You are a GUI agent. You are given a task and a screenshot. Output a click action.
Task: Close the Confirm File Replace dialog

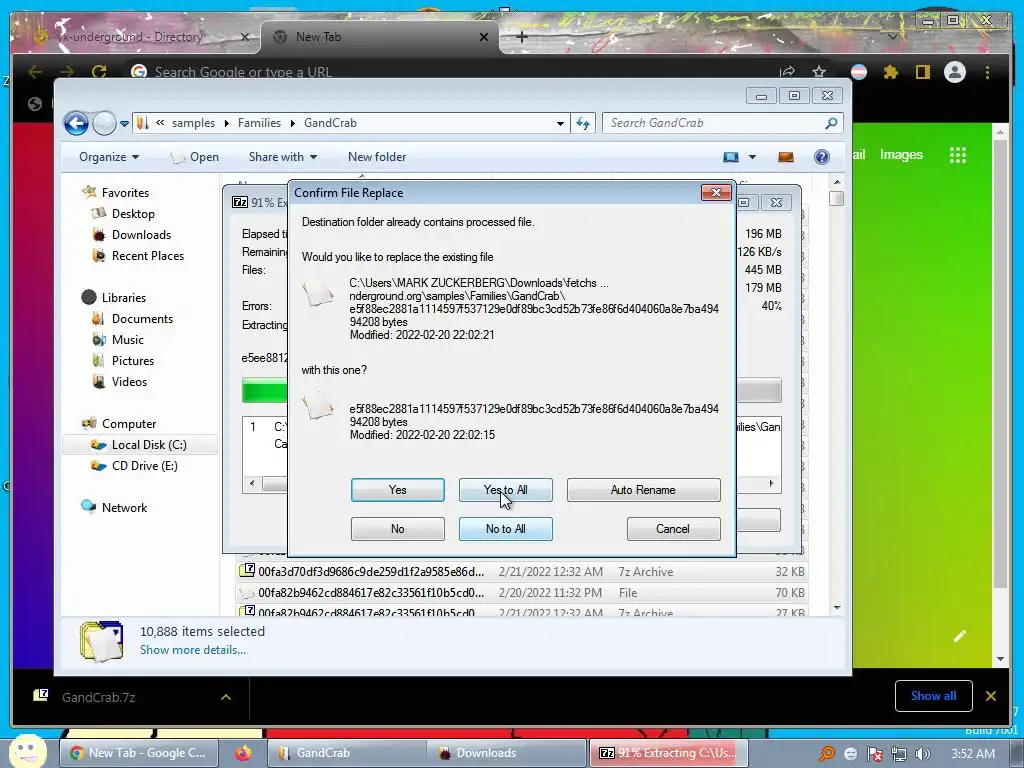pos(716,193)
